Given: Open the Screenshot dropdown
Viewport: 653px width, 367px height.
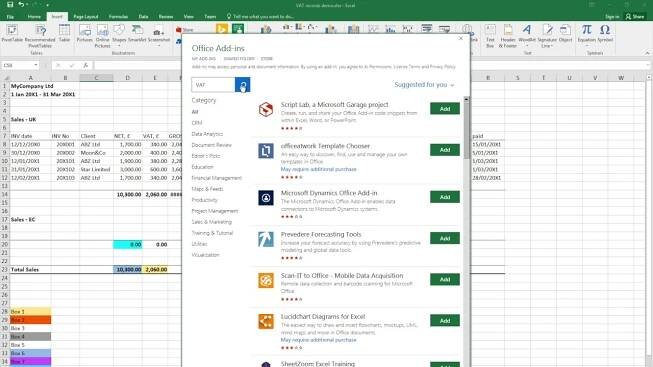Looking at the screenshot, I should 159,35.
